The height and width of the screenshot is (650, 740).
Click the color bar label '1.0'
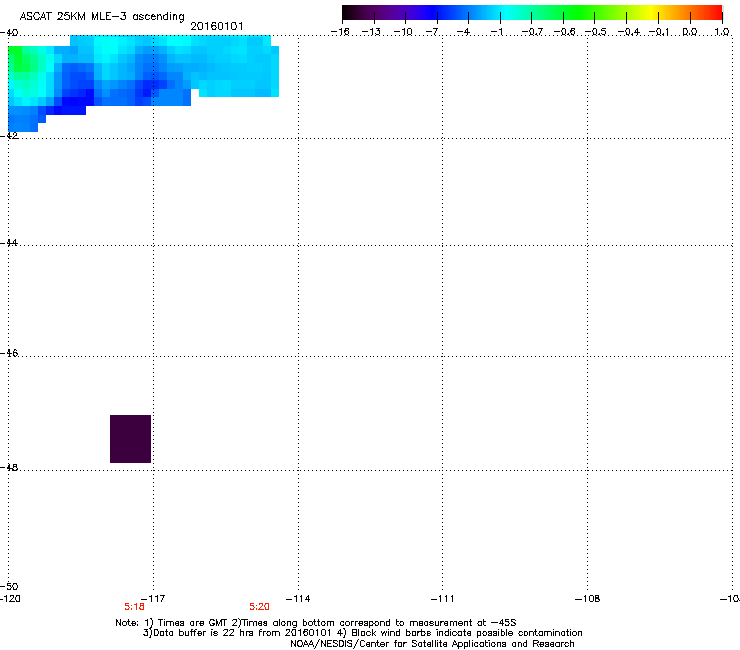(722, 32)
